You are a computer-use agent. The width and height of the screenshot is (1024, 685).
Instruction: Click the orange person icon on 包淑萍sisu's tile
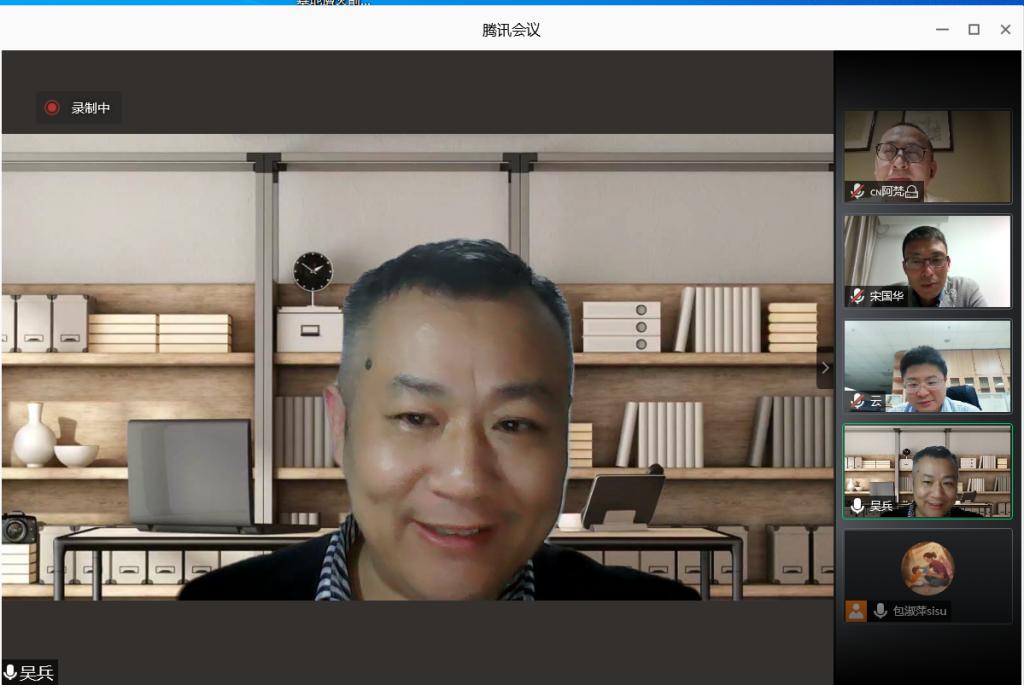pos(856,610)
